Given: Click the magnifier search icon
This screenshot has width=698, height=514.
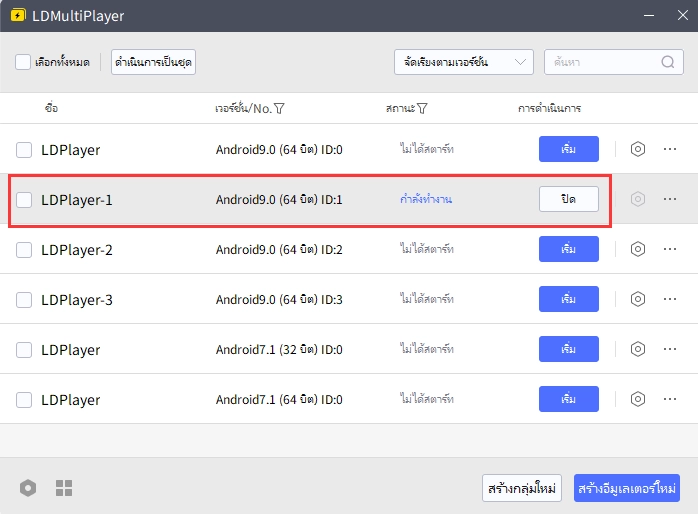Looking at the screenshot, I should (x=667, y=62).
